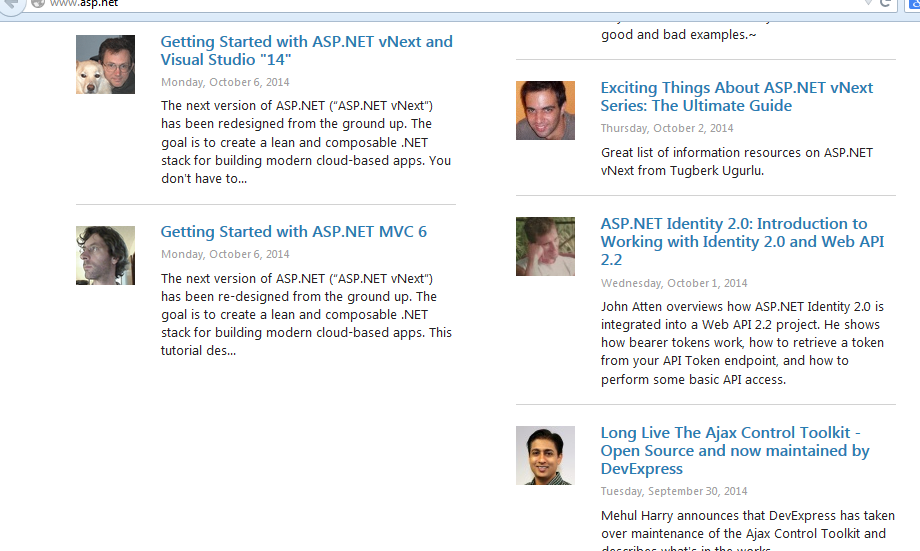Click the Tuesday, September 30, 2014 date
920x551 pixels.
pyautogui.click(x=673, y=492)
